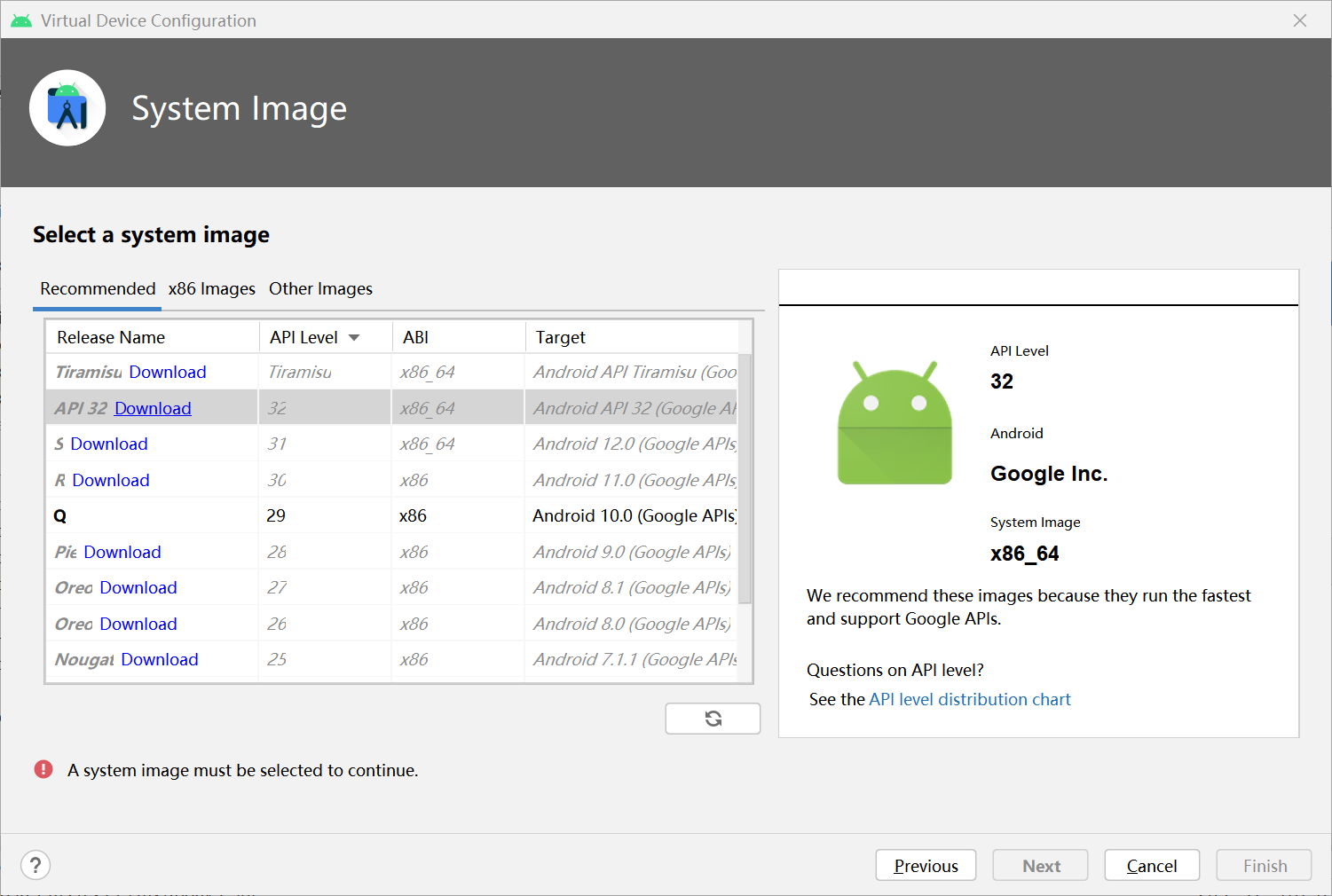1332x896 pixels.
Task: Download the R system image
Action: 111,480
